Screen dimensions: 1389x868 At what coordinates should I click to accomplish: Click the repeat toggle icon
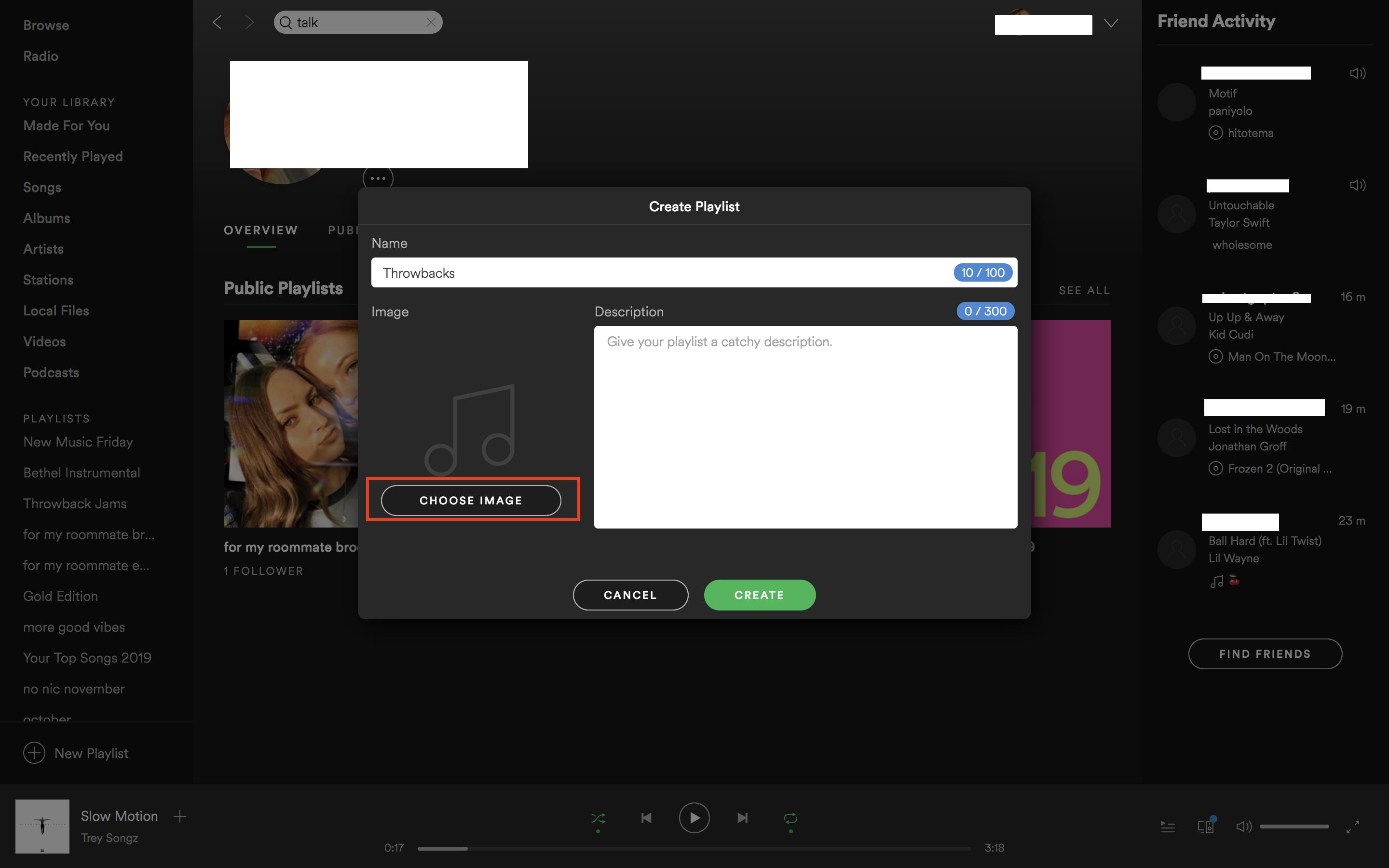click(x=790, y=818)
